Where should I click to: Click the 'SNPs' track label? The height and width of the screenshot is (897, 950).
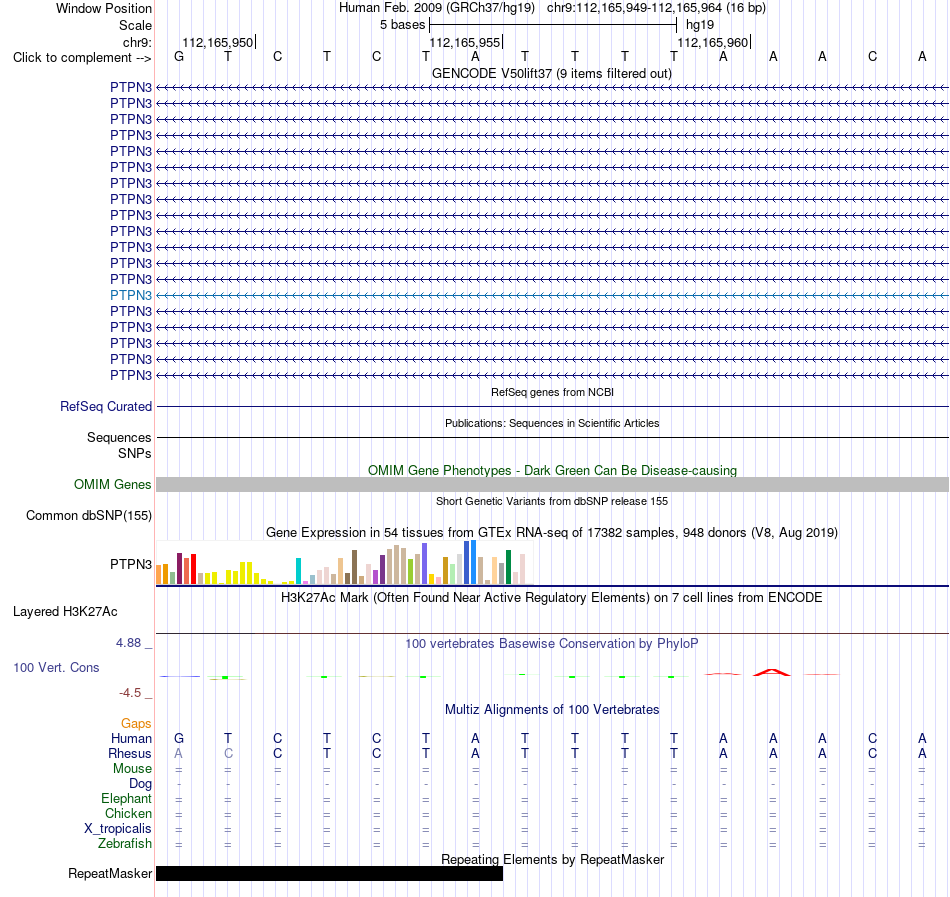[135, 454]
